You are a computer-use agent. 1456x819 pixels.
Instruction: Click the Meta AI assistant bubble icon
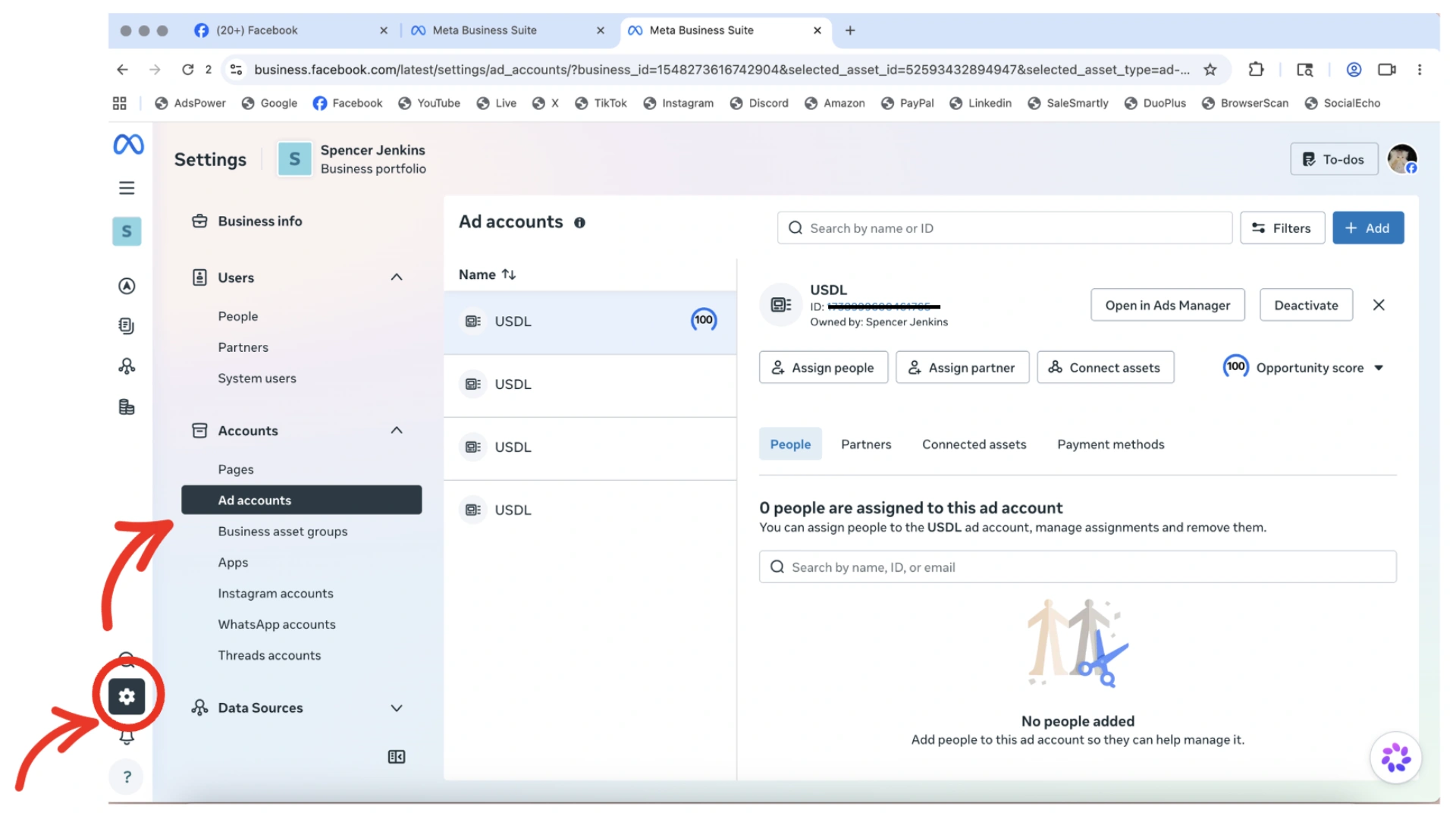coord(1396,758)
